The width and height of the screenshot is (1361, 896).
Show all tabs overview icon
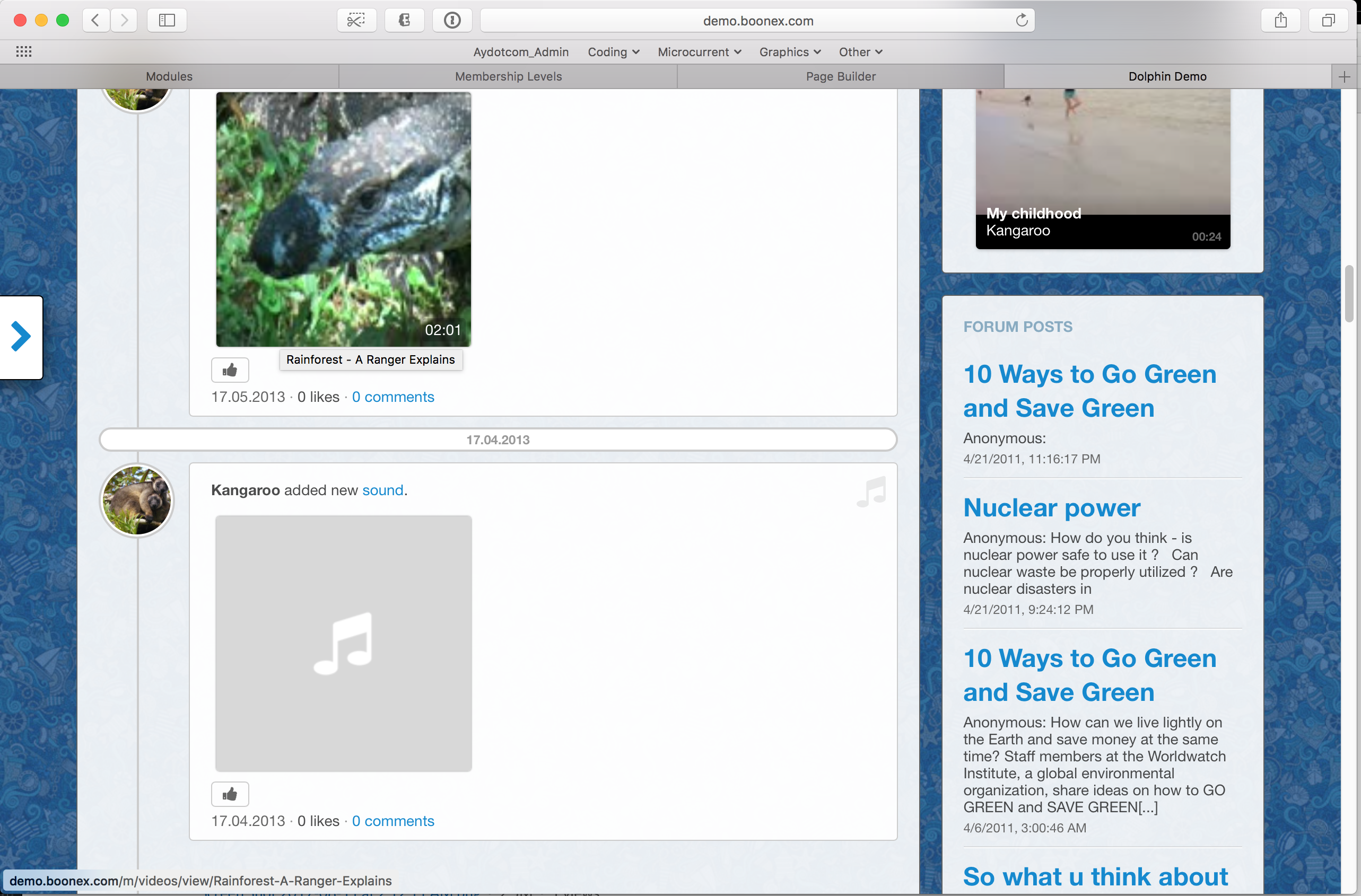[1328, 21]
